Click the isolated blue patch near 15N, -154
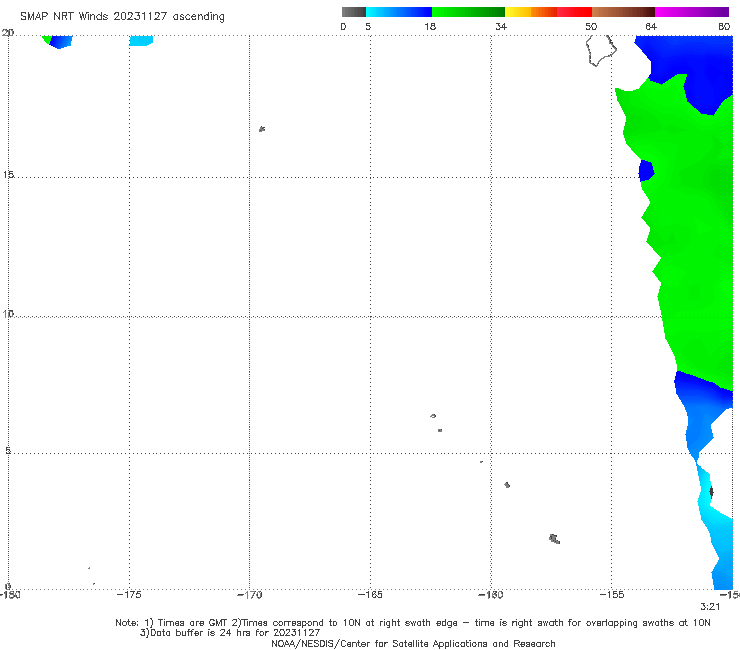This screenshot has height=650, width=740. coord(646,170)
